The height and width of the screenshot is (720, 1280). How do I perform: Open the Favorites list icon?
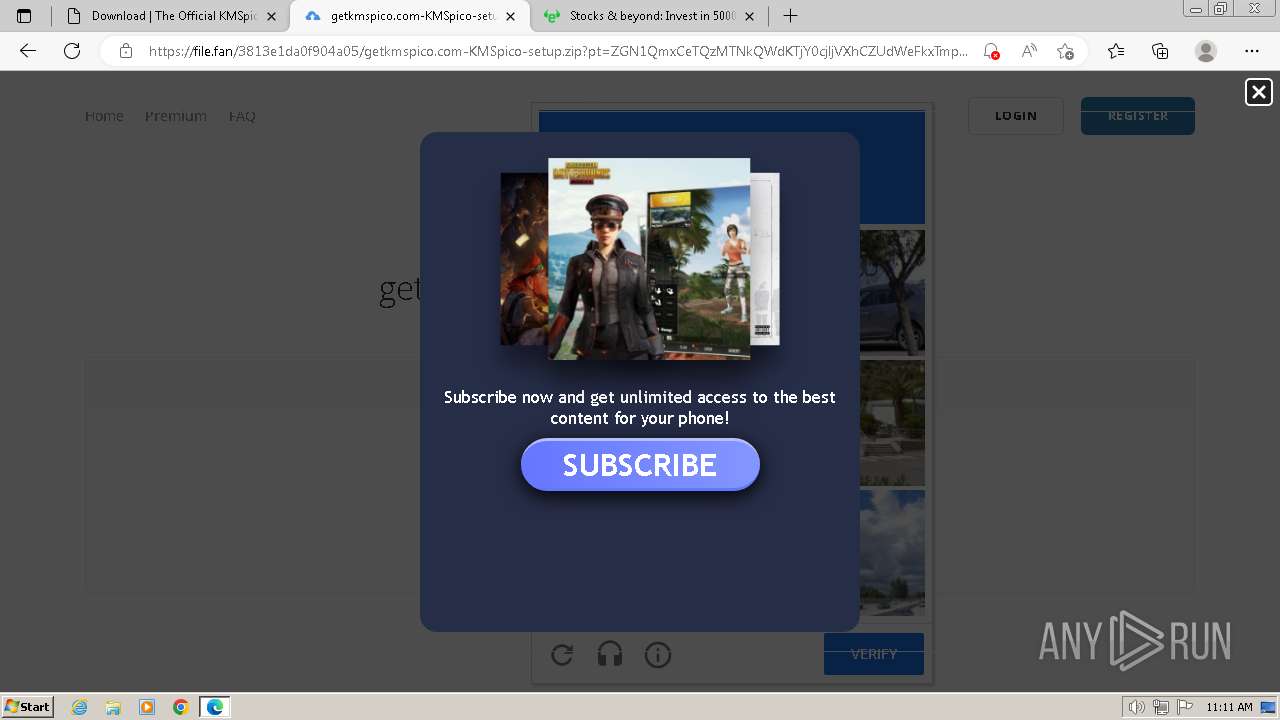tap(1116, 51)
